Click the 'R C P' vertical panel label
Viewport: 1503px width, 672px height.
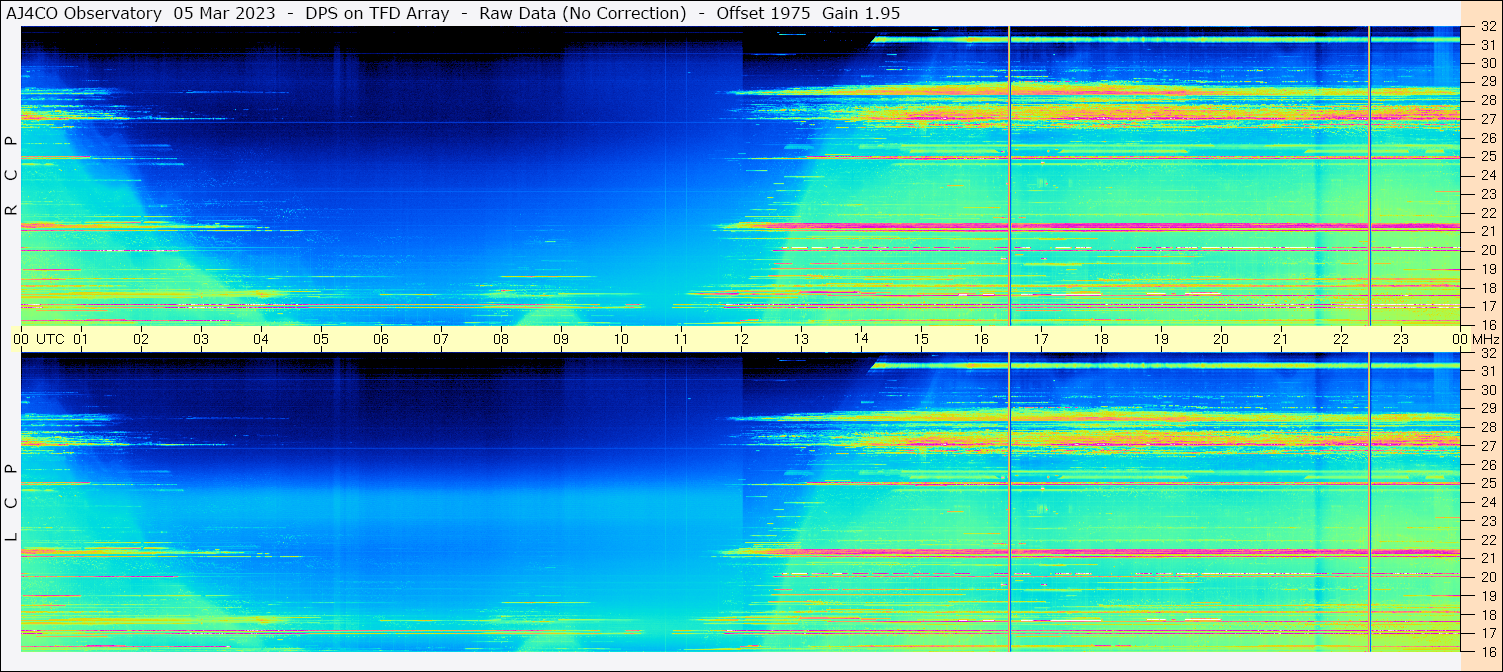(11, 175)
